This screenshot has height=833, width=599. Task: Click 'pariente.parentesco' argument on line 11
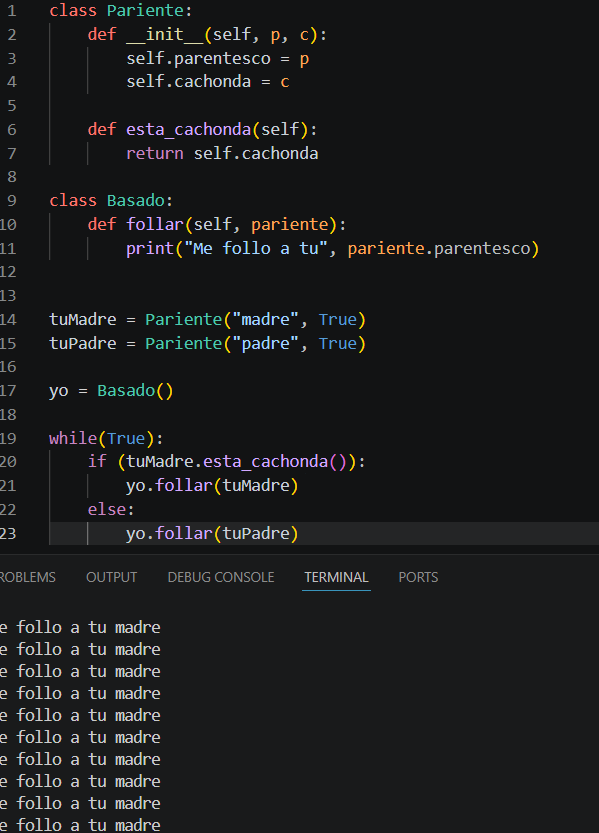pyautogui.click(x=439, y=248)
